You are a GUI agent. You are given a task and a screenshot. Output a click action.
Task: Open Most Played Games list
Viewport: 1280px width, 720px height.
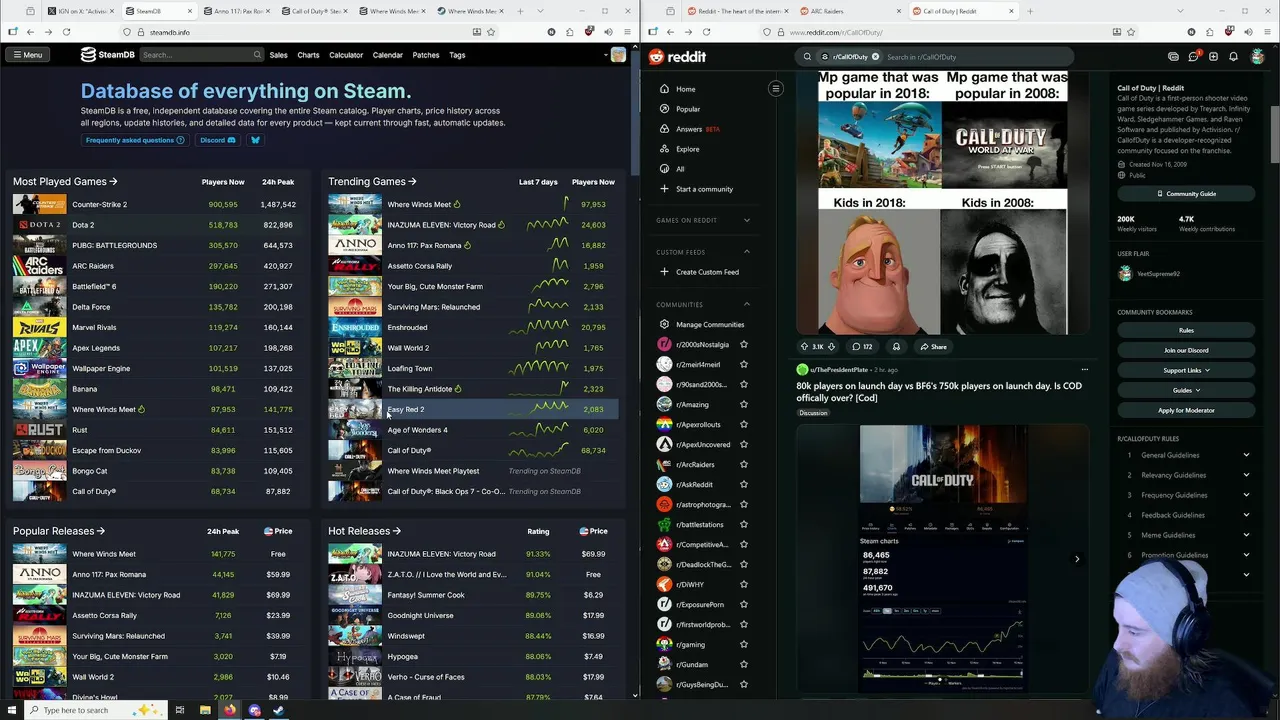(65, 182)
